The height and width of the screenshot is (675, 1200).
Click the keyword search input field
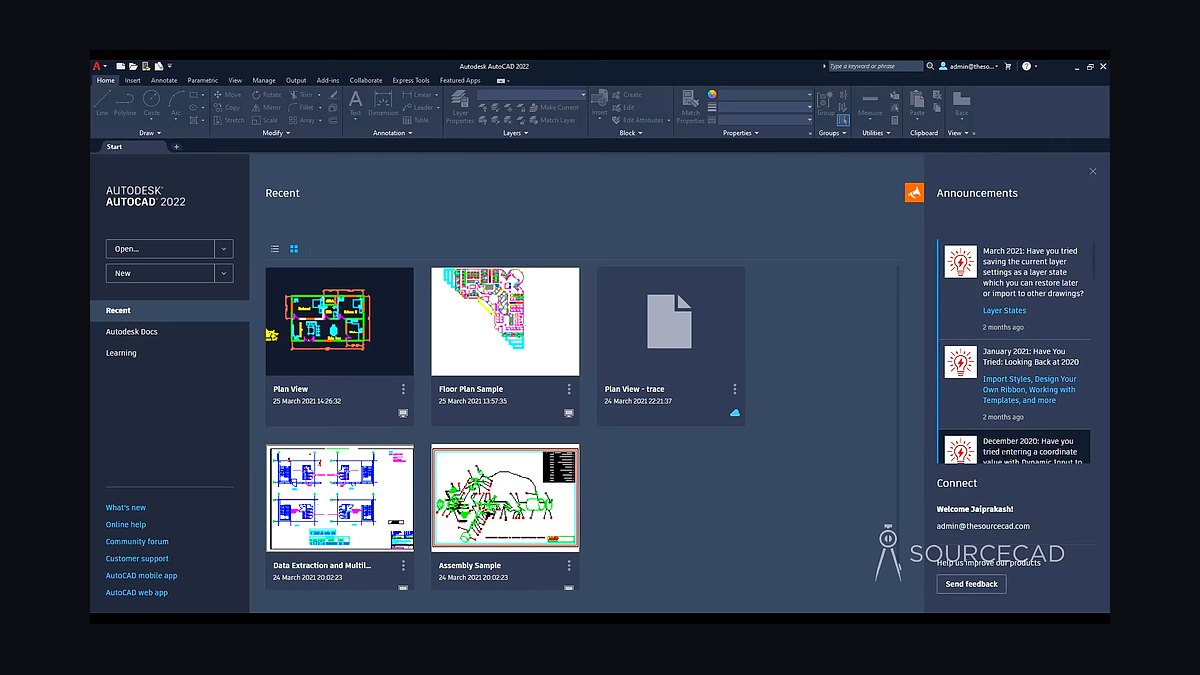[x=875, y=66]
